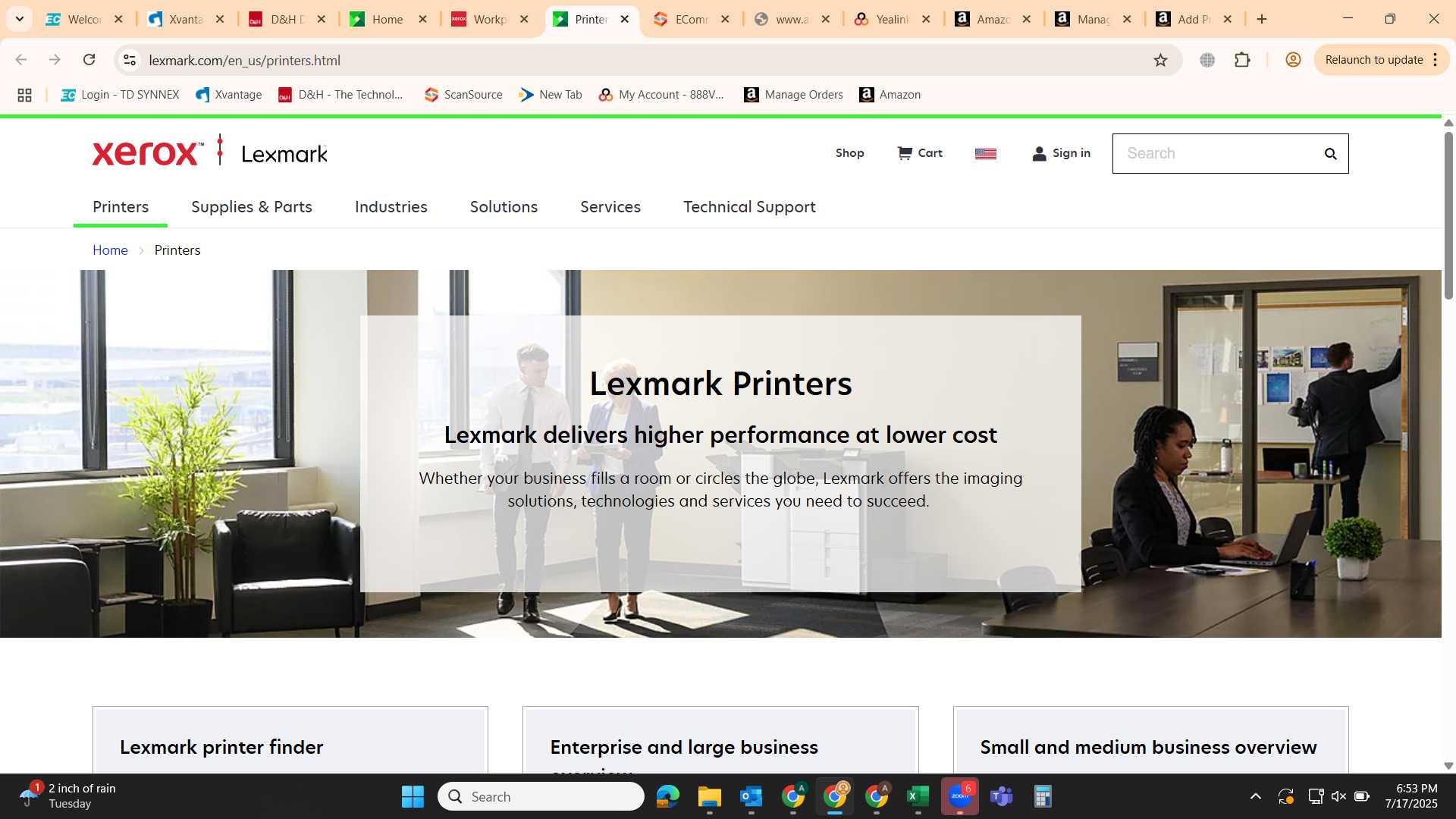
Task: Open Manage Orders bookmark
Action: [794, 95]
